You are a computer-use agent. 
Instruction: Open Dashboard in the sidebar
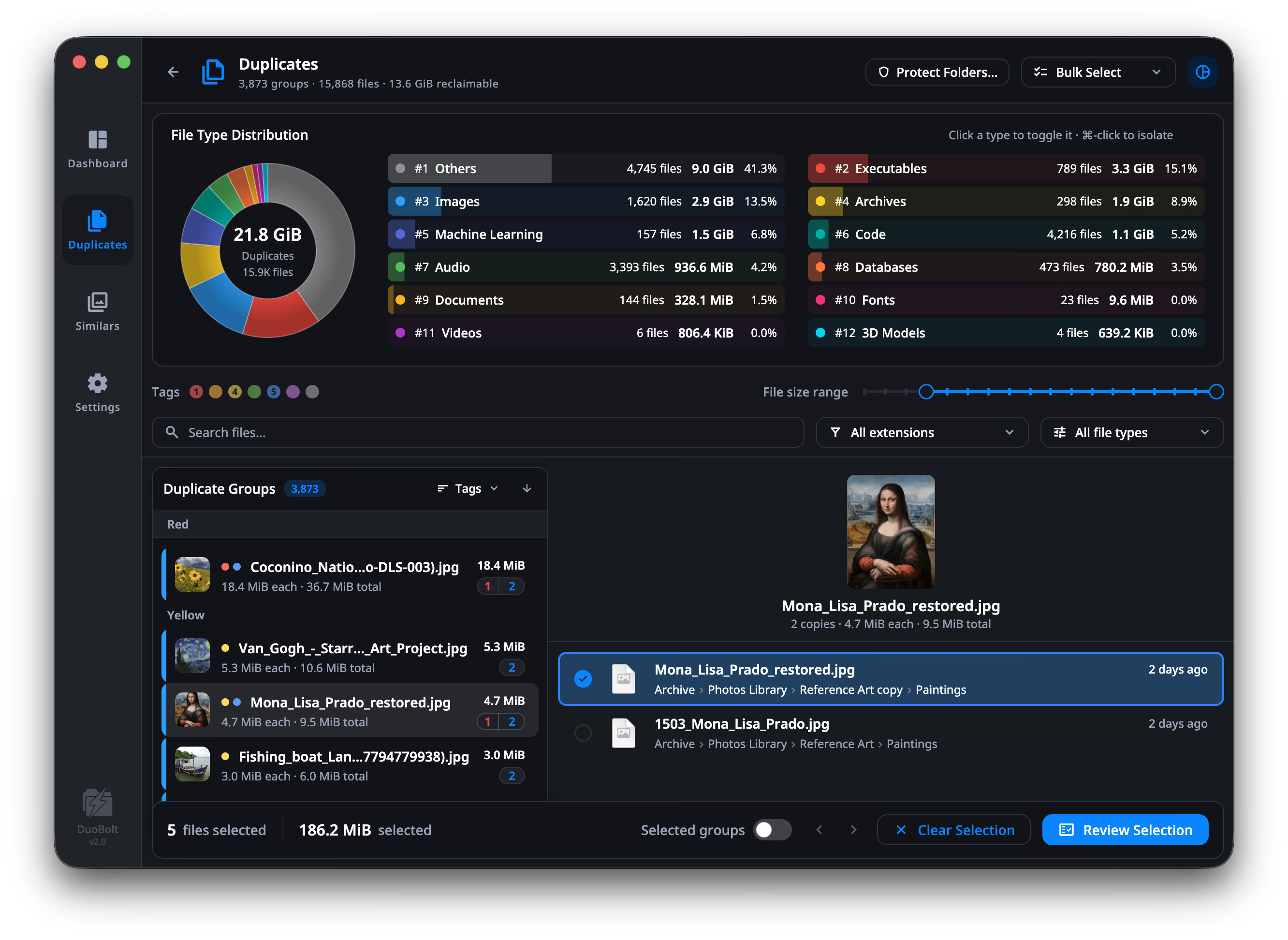[x=97, y=149]
